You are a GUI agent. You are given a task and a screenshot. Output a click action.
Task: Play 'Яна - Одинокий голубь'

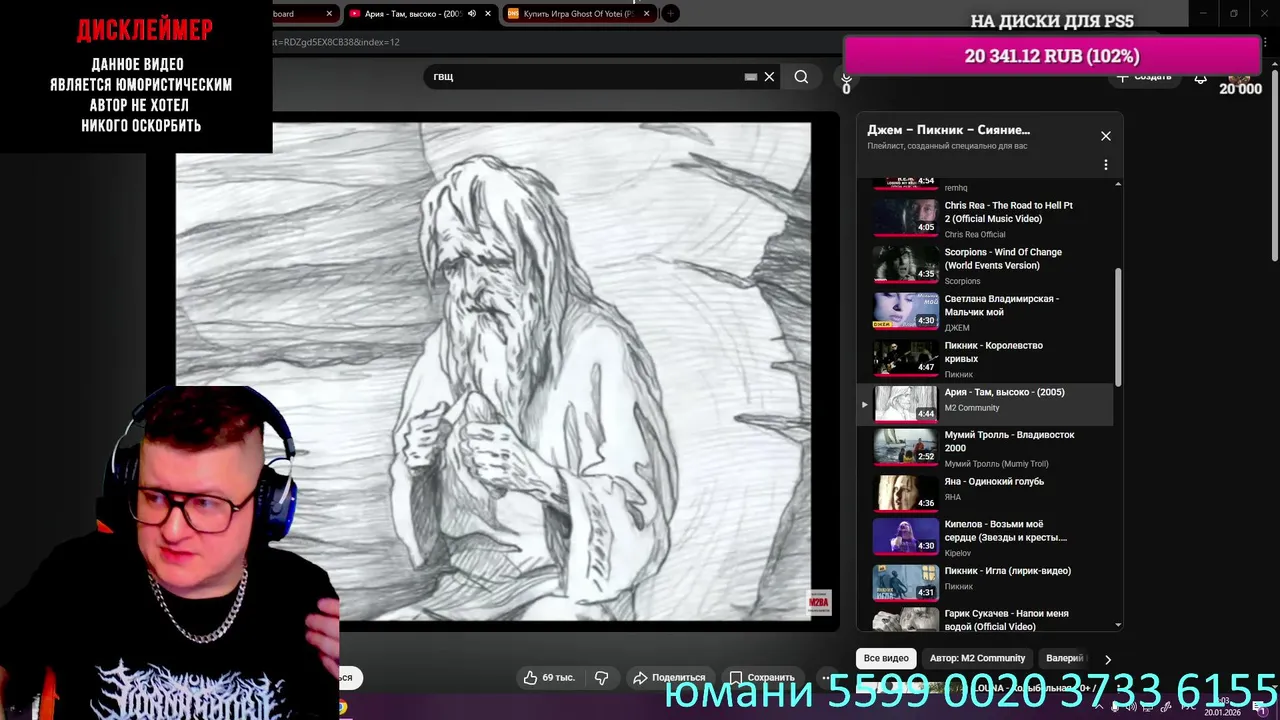pos(994,482)
